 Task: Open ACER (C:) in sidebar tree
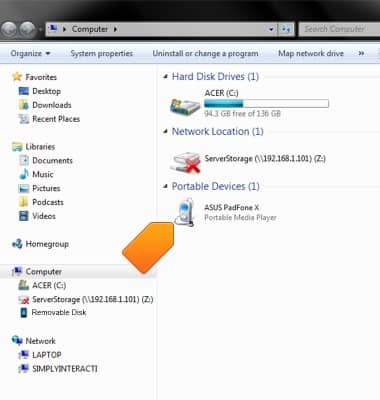(x=49, y=286)
